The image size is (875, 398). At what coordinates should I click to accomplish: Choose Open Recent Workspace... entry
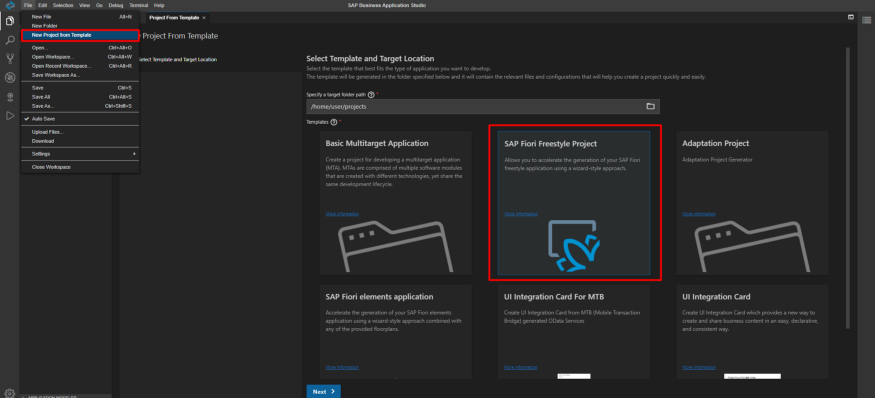click(x=80, y=66)
